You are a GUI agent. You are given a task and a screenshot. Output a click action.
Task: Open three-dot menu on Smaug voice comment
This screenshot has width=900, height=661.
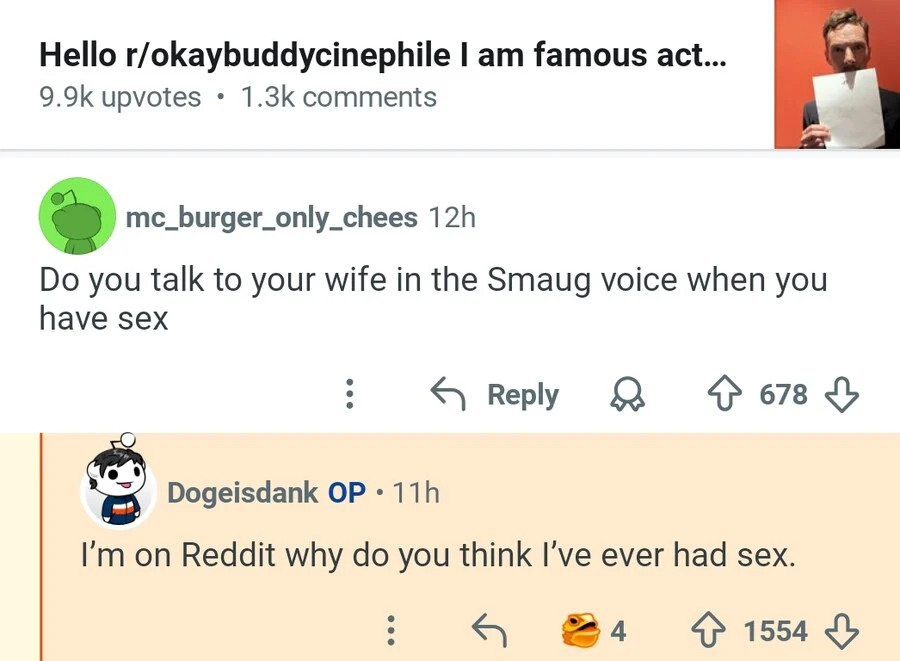pyautogui.click(x=350, y=395)
